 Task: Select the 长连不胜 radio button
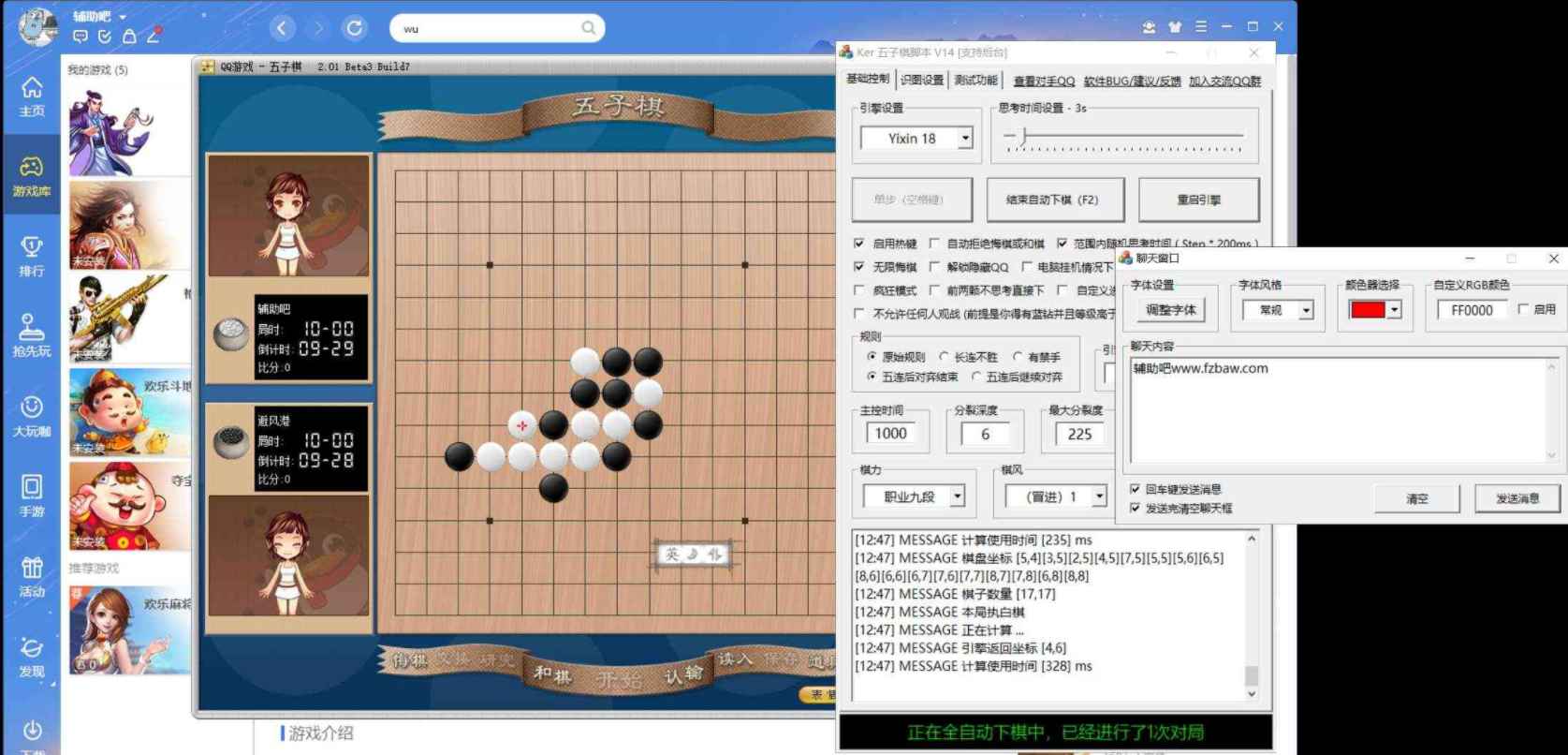944,357
